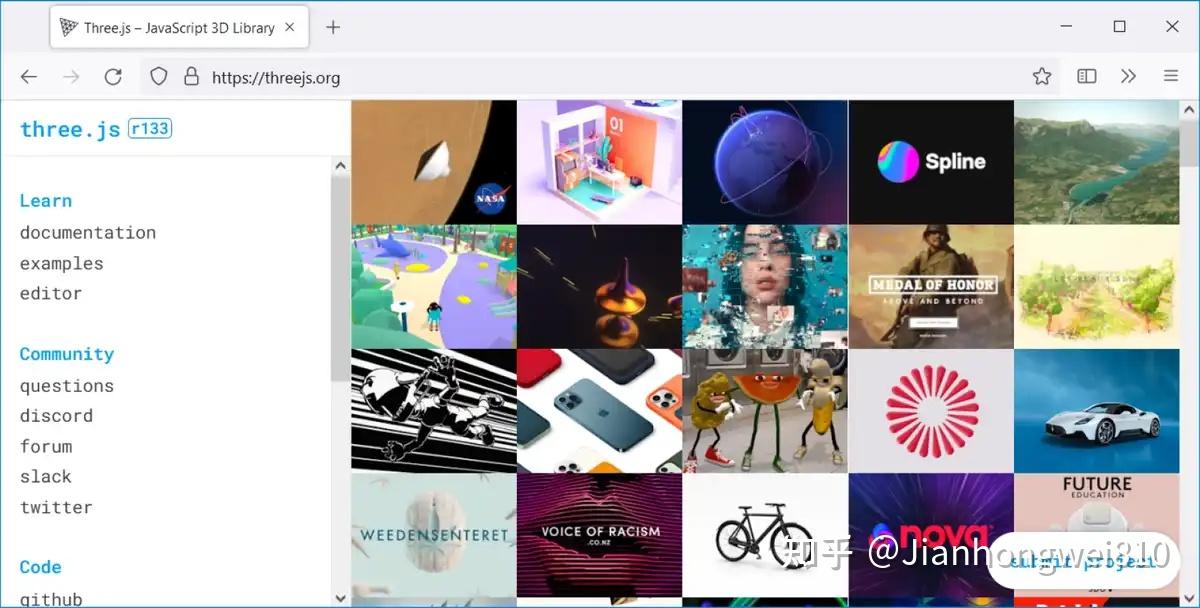
Task: Visit the forum link
Action: 46,447
